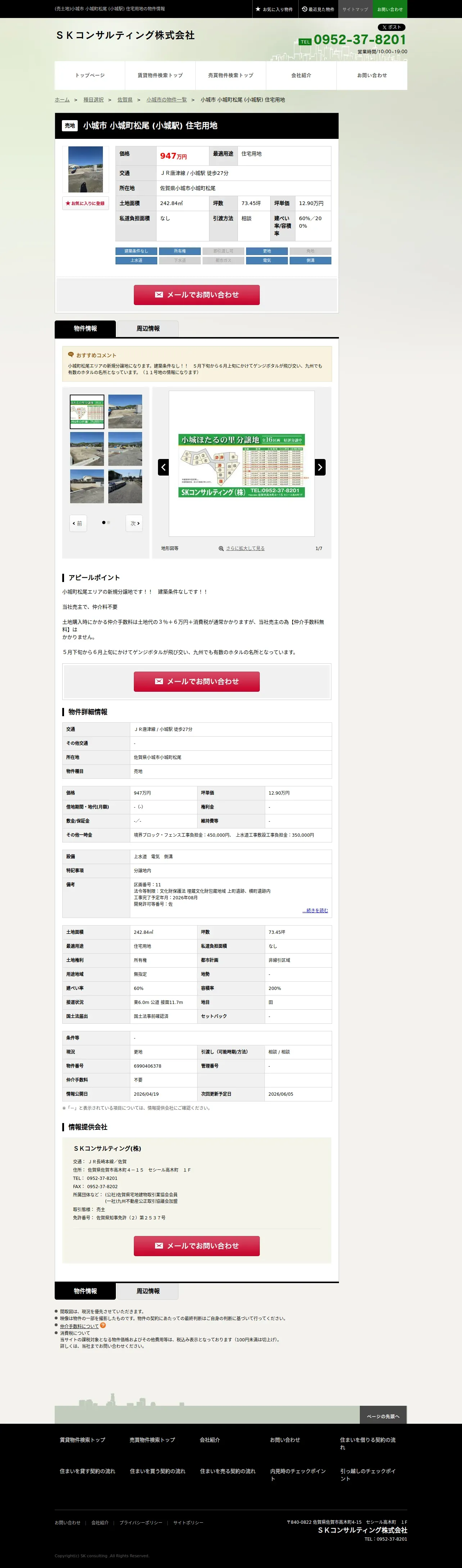Click メールでお問い合わせ button below the feature tags
This screenshot has width=462, height=1568.
[x=196, y=295]
